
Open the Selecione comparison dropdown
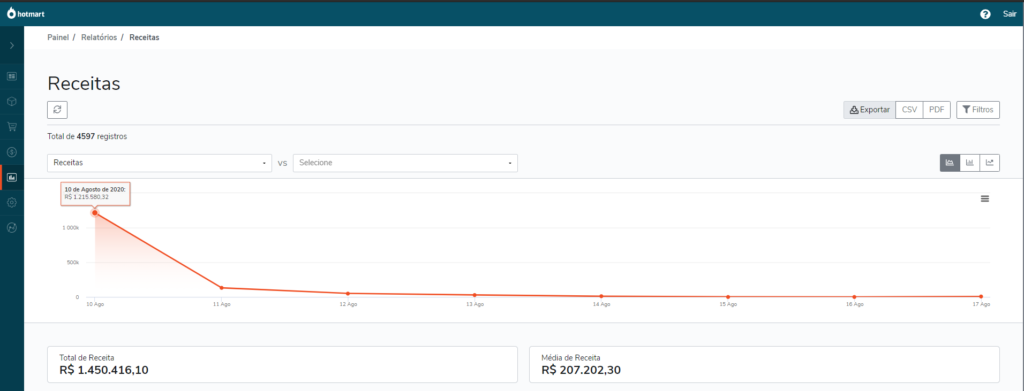click(406, 163)
